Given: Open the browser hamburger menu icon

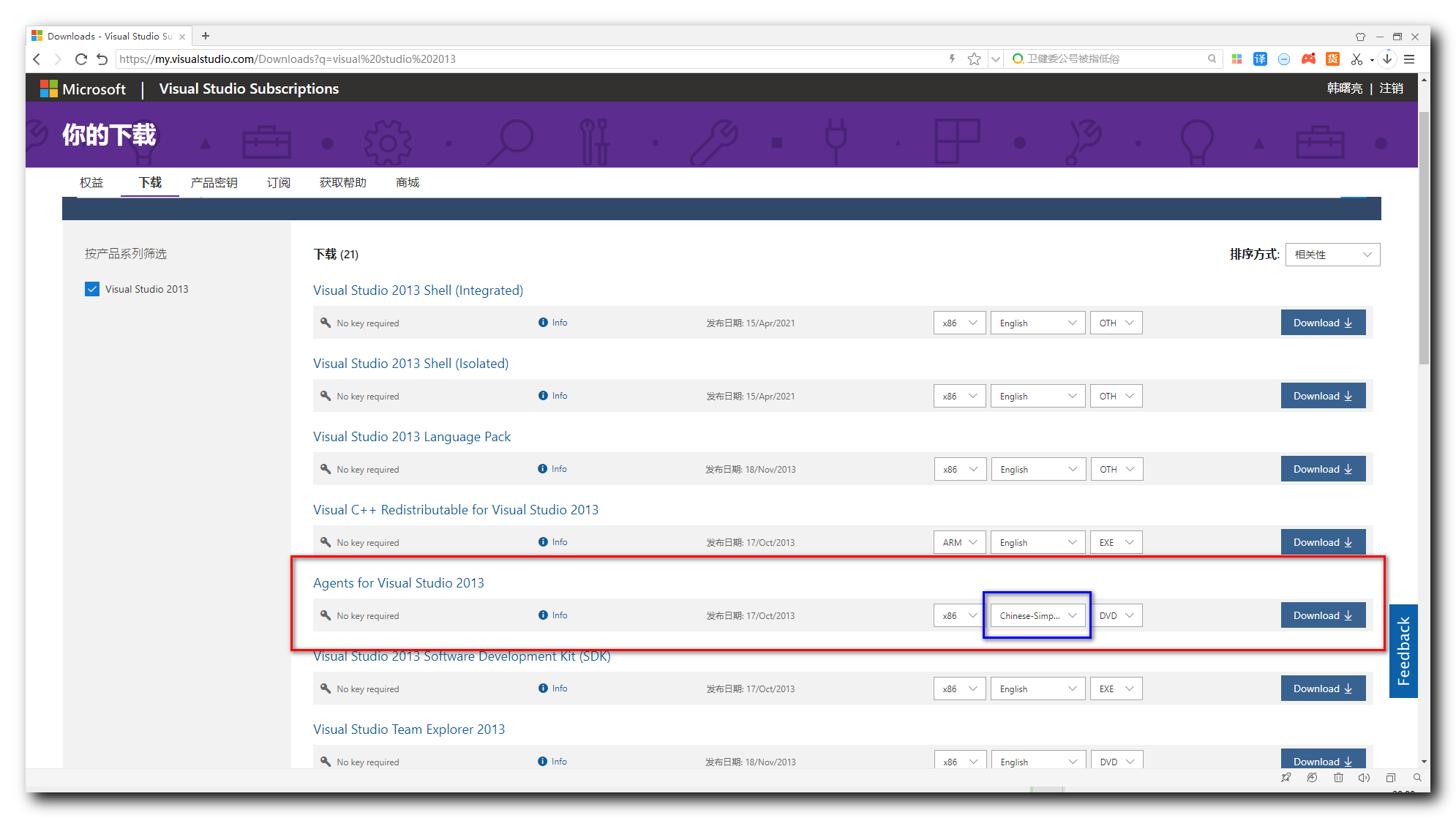Looking at the screenshot, I should 1409,59.
